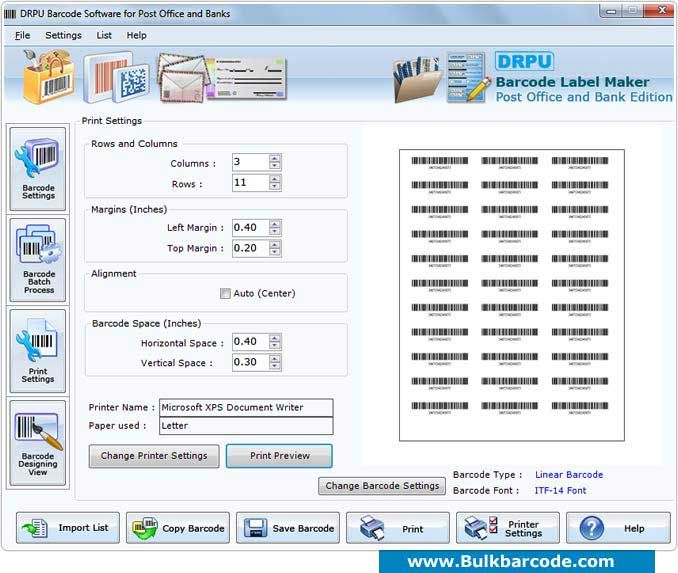Increase Left Margin with up arrow

point(275,224)
